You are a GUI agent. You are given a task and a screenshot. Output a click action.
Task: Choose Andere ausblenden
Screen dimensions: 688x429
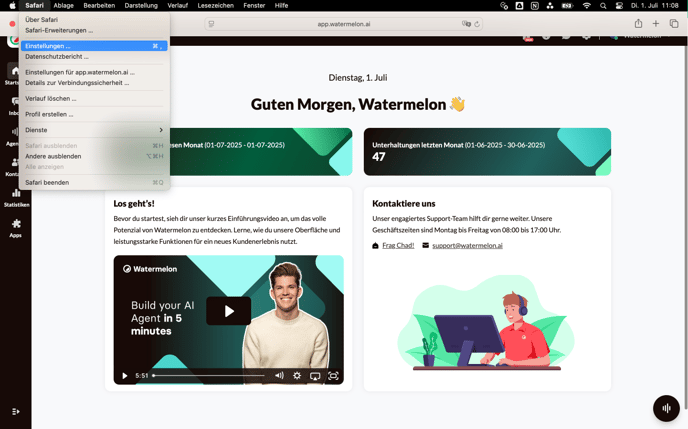pos(94,156)
